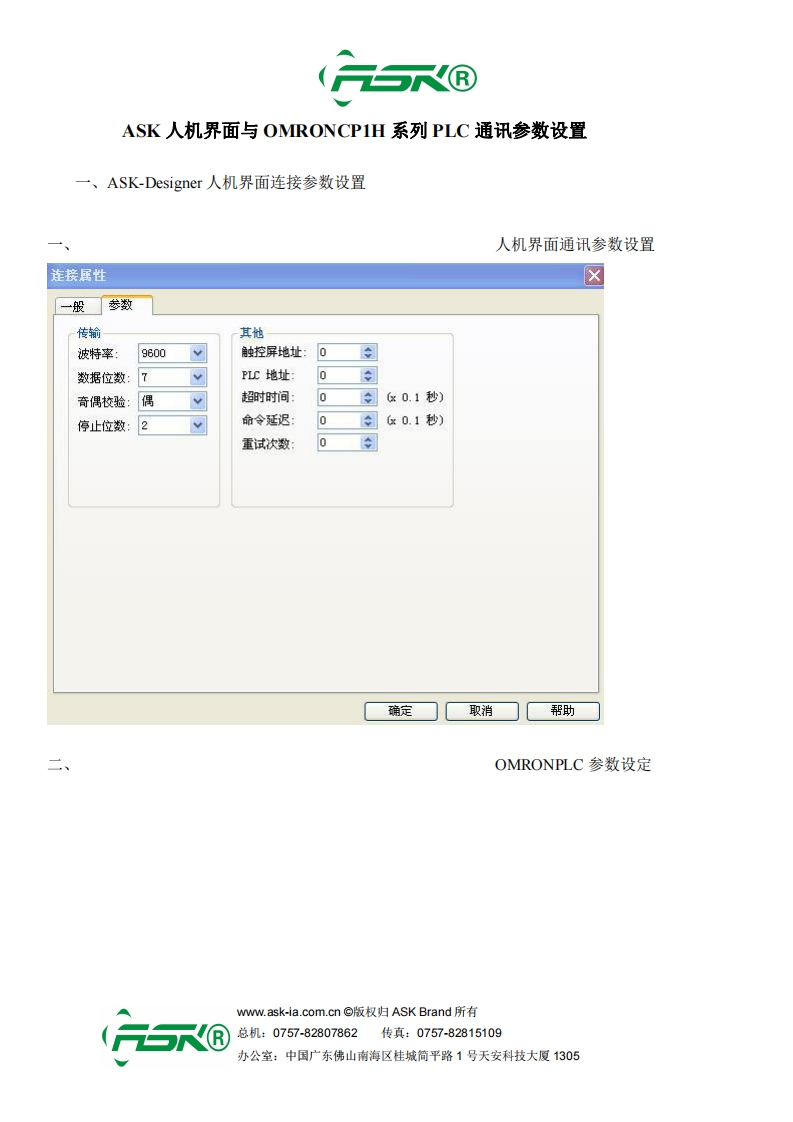Confirm with the 确定 button
793x1122 pixels.
click(401, 711)
